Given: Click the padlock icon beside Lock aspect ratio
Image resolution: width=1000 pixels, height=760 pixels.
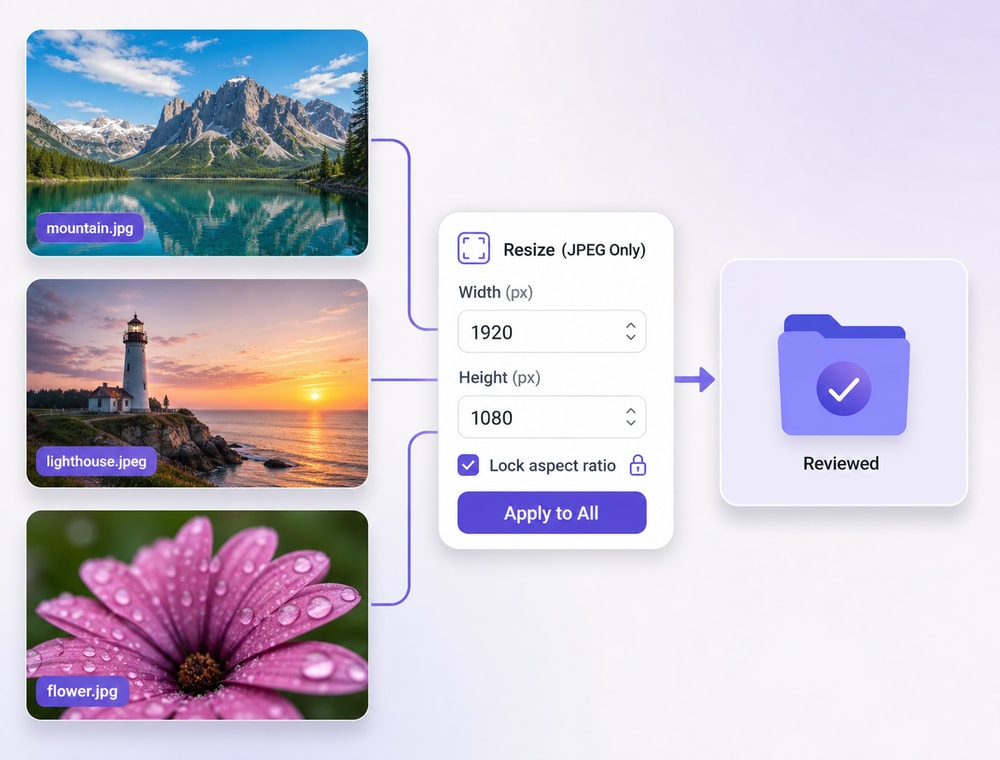Looking at the screenshot, I should click(638, 465).
